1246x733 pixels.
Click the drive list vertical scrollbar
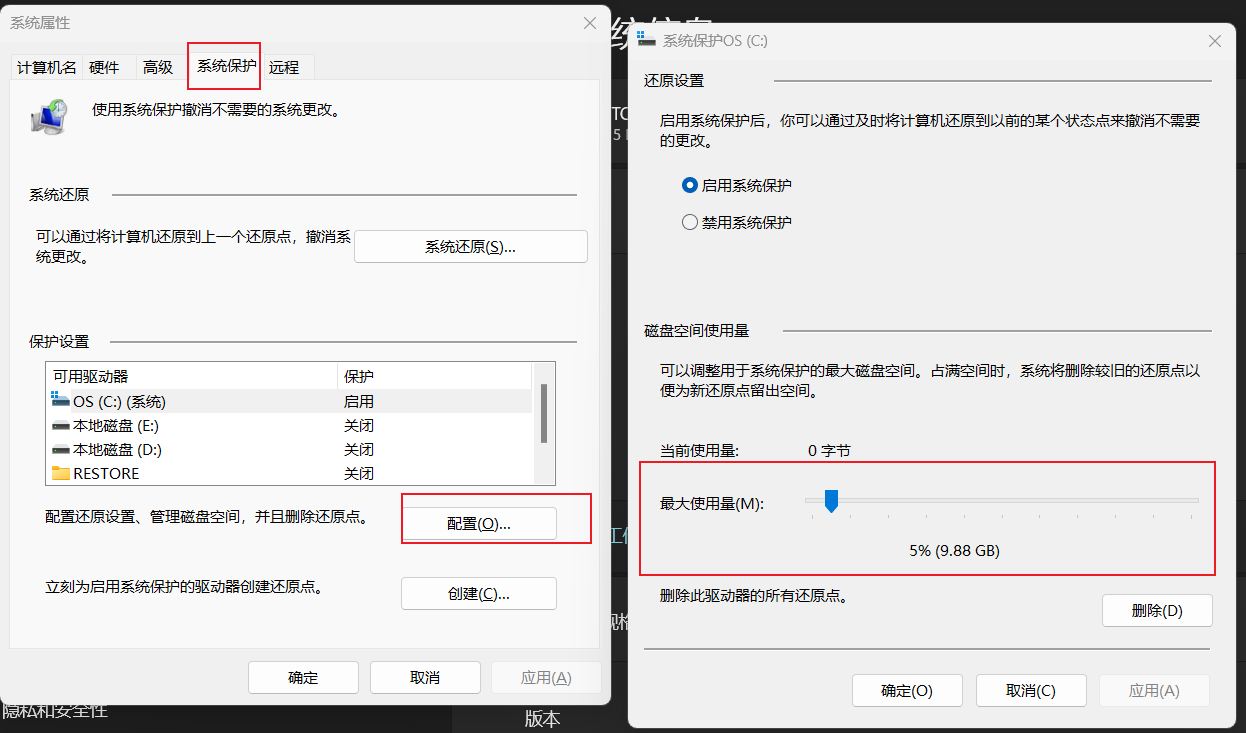click(544, 413)
